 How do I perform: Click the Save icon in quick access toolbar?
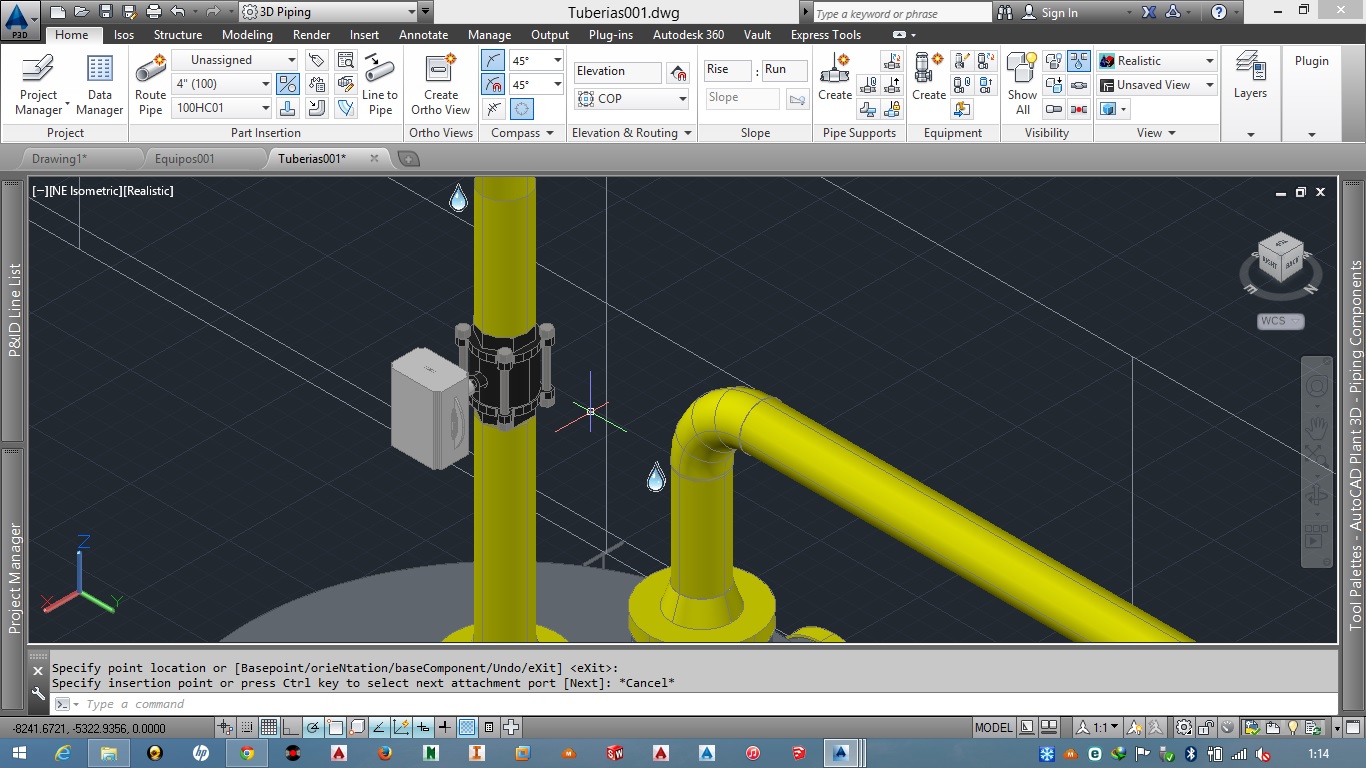click(105, 12)
